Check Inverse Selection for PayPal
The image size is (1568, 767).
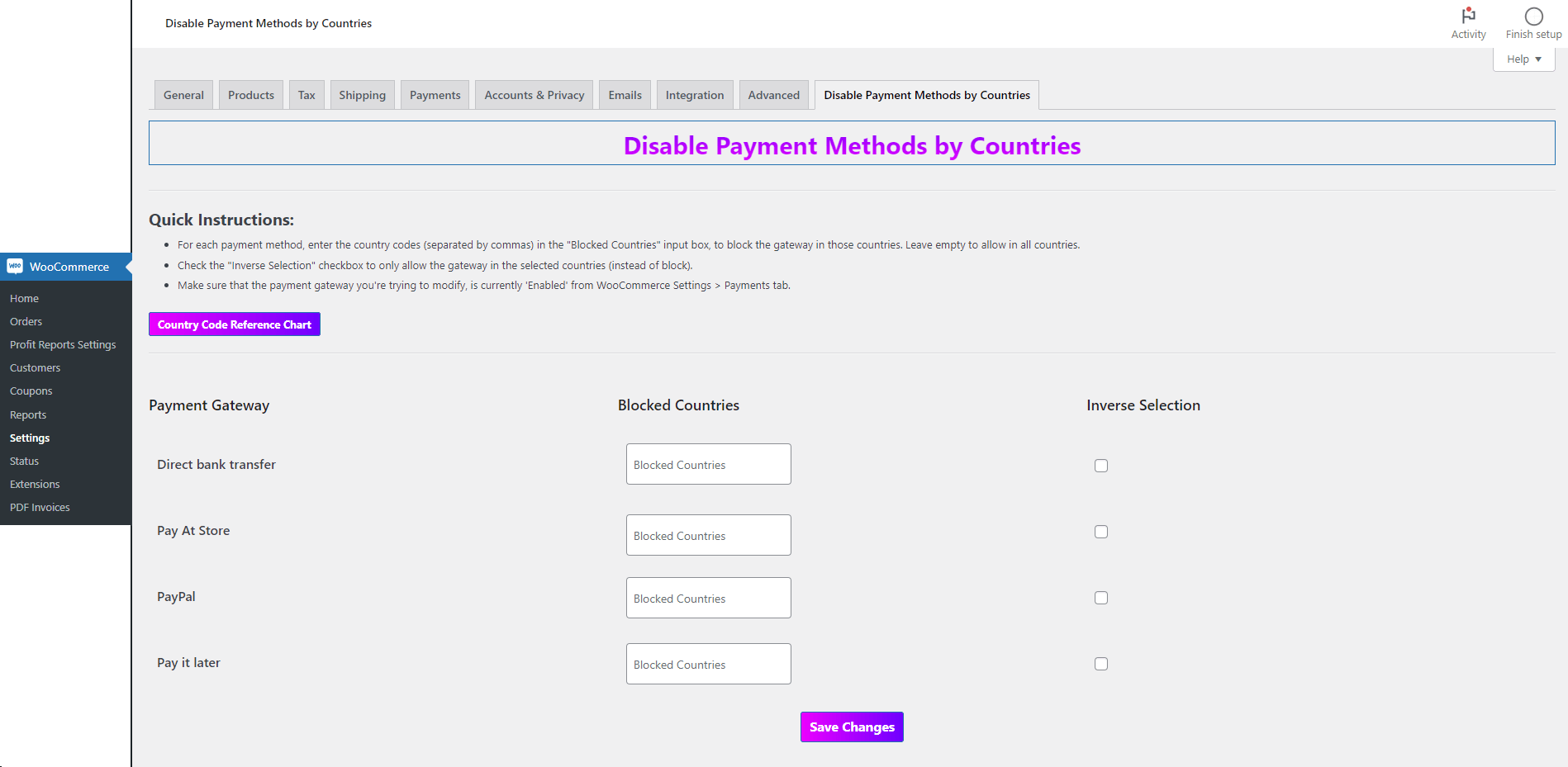tap(1100, 597)
